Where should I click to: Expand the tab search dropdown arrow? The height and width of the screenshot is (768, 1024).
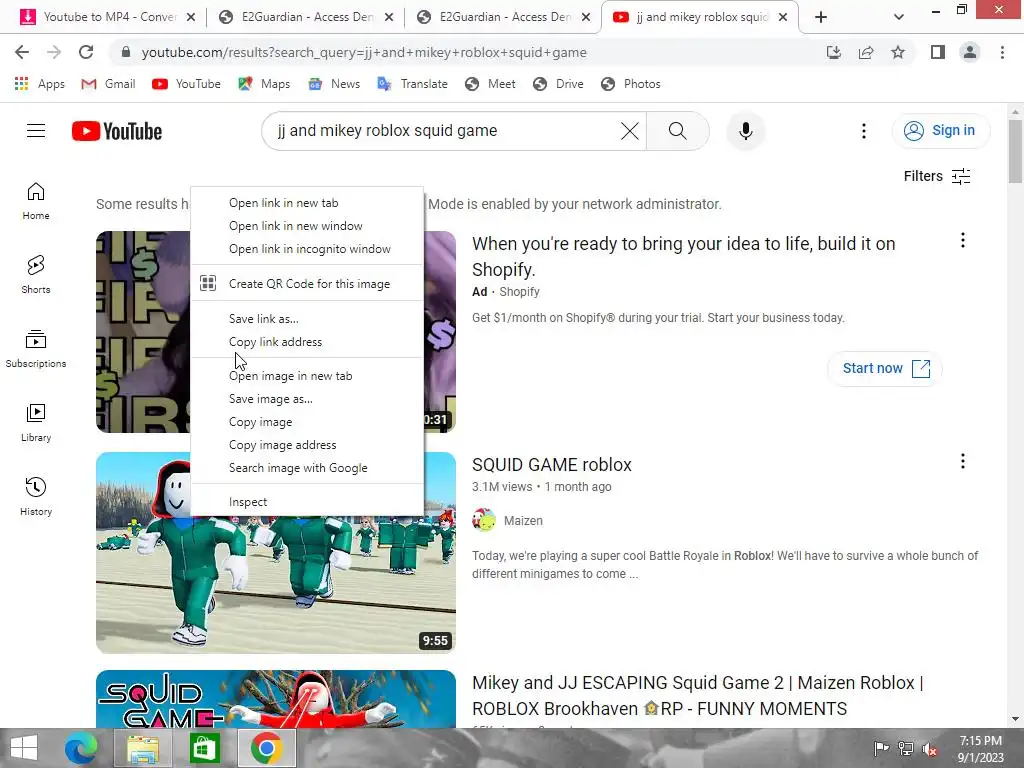899,18
